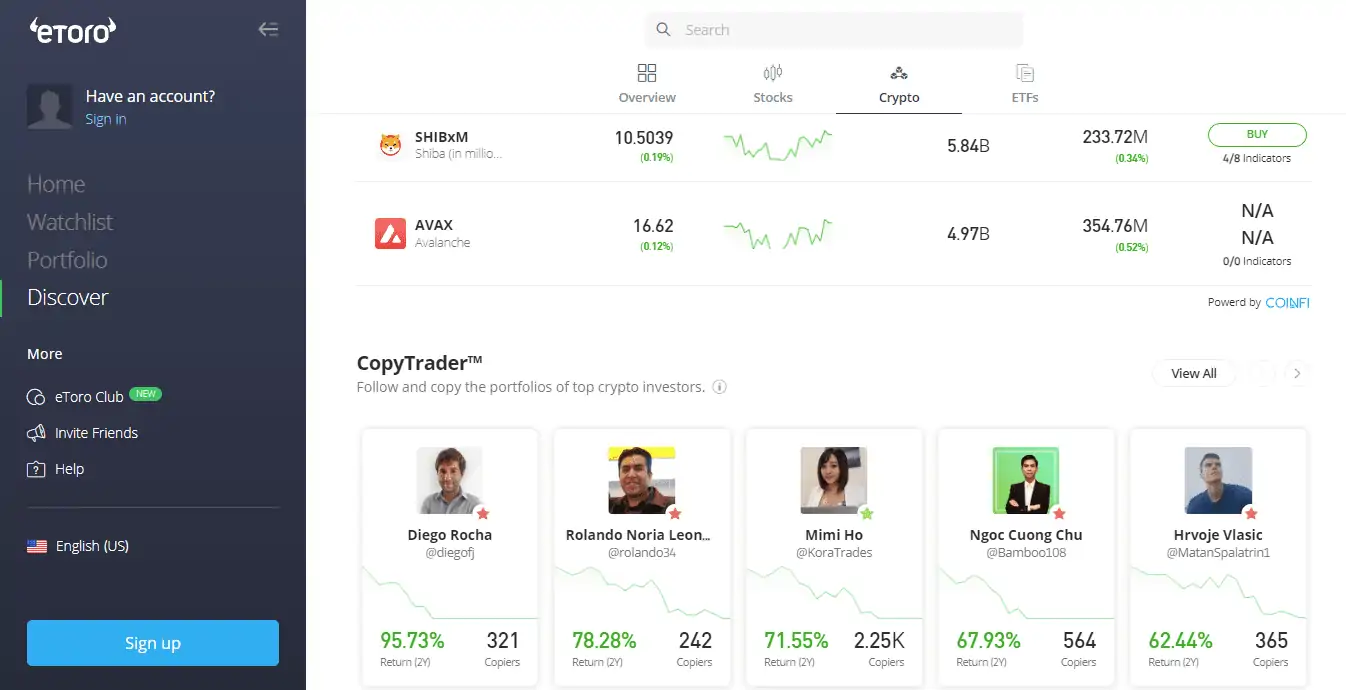Click the Sign in link
This screenshot has width=1346, height=690.
click(106, 119)
